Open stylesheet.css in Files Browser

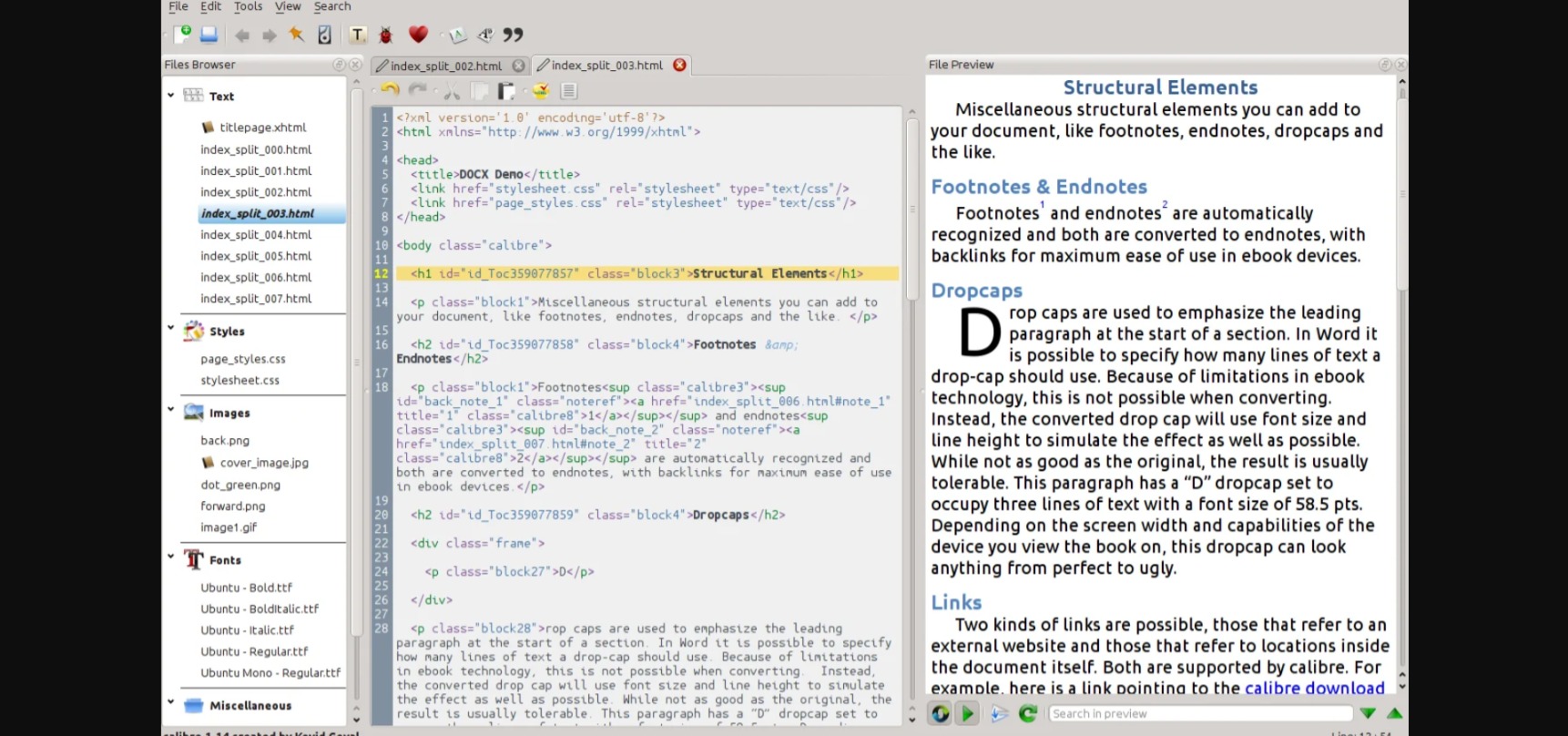click(240, 381)
